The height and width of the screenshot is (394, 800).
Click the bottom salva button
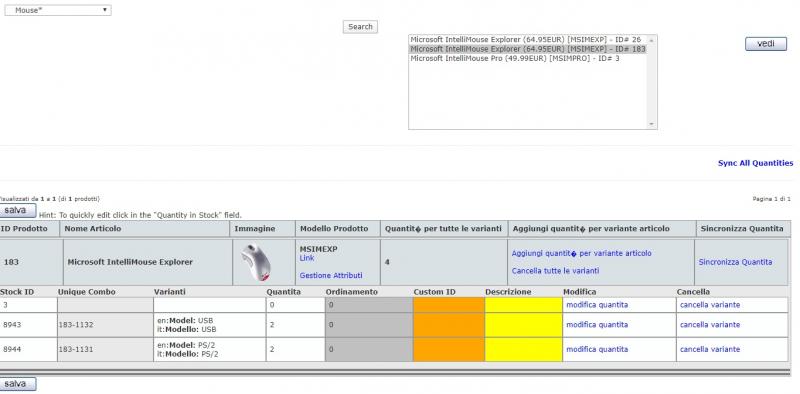click(x=16, y=384)
